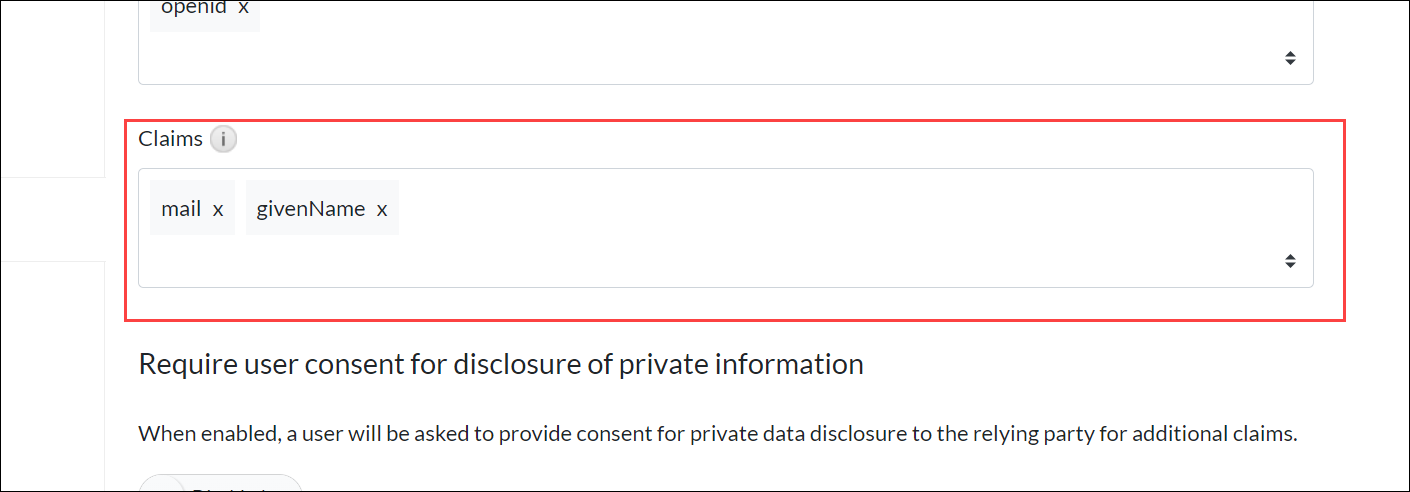1410x492 pixels.
Task: Expand the Claims multi-select box
Action: (x=725, y=228)
